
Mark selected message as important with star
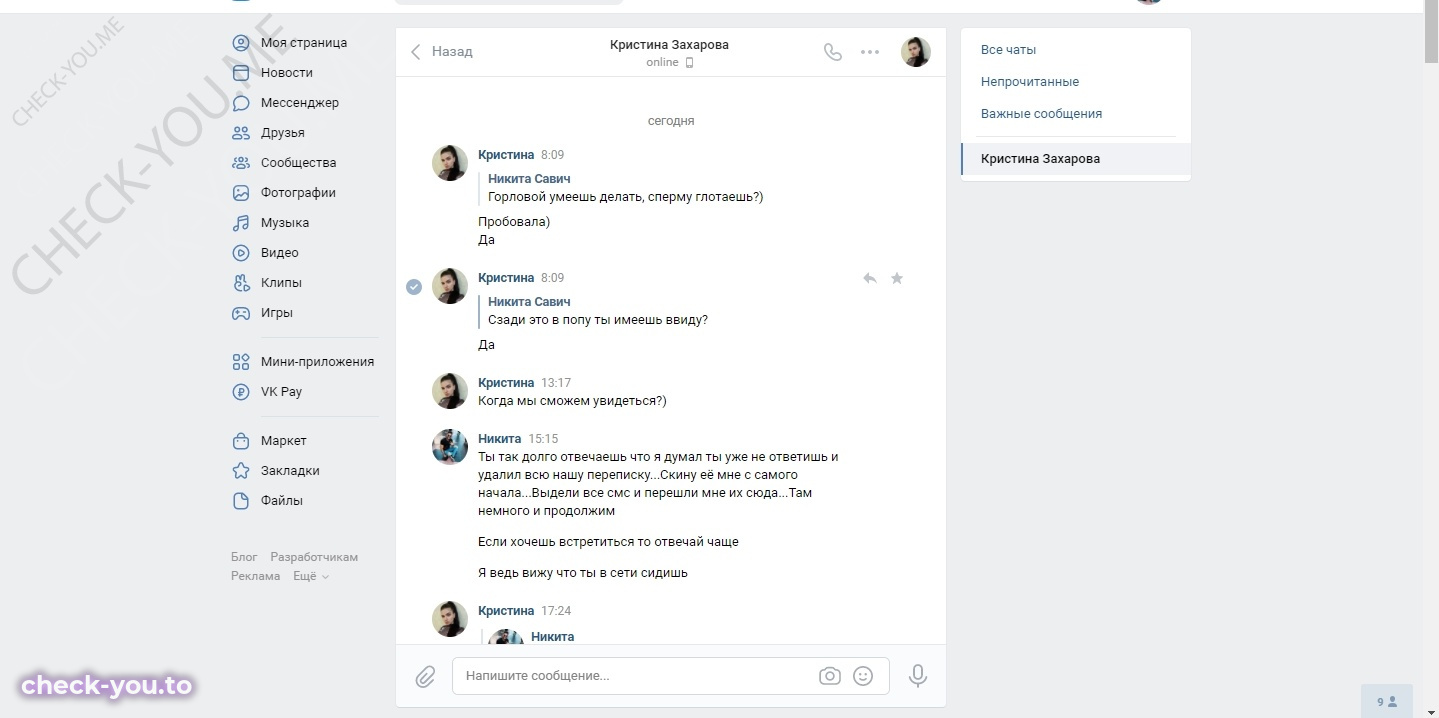[x=897, y=278]
